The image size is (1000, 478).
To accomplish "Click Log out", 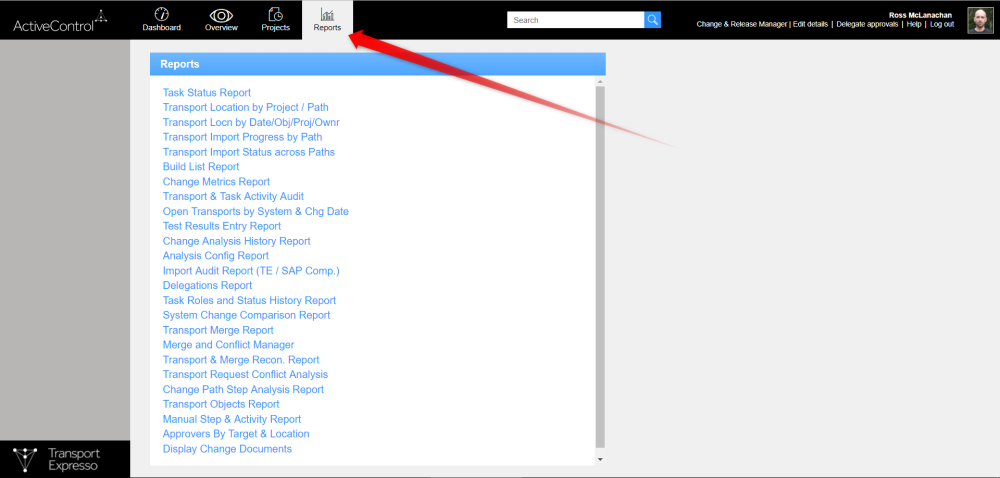I will (942, 24).
